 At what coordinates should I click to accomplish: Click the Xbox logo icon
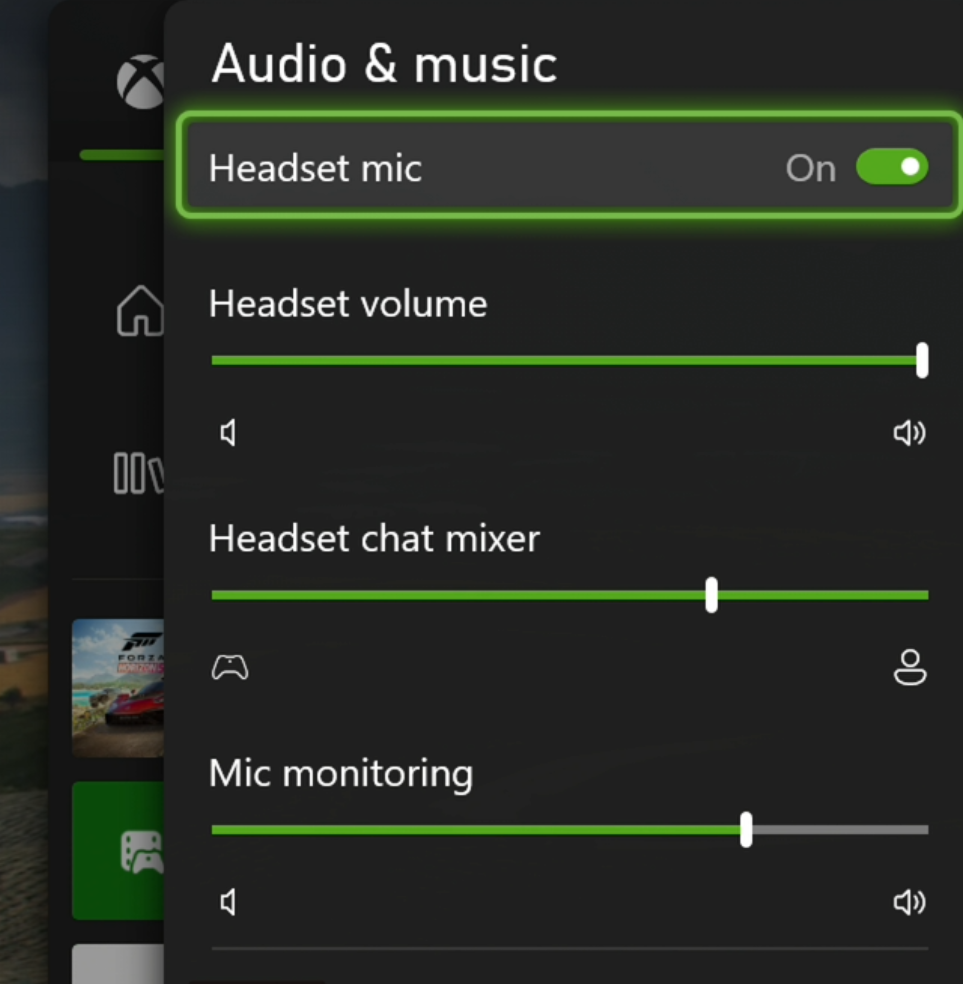pyautogui.click(x=140, y=82)
